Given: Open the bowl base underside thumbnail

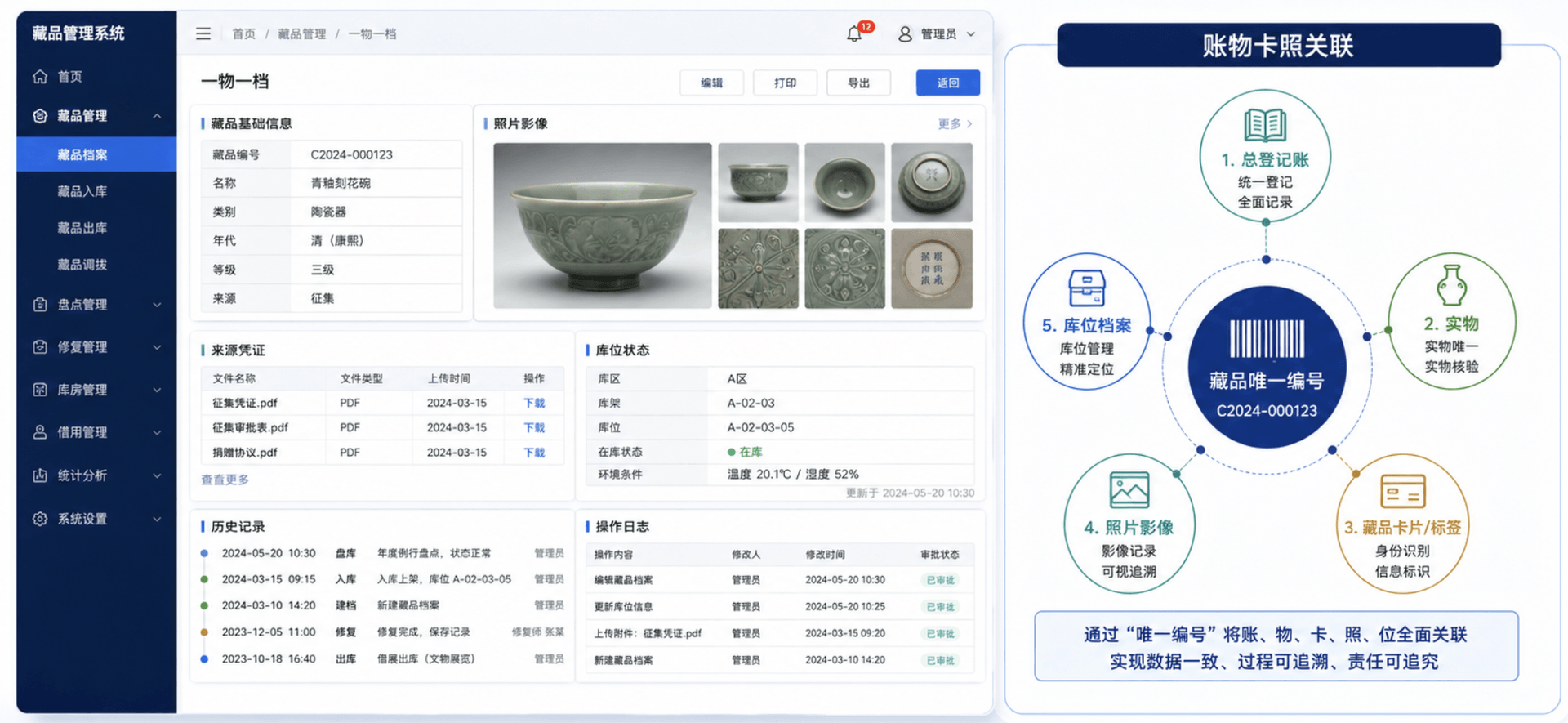Looking at the screenshot, I should click(x=932, y=182).
